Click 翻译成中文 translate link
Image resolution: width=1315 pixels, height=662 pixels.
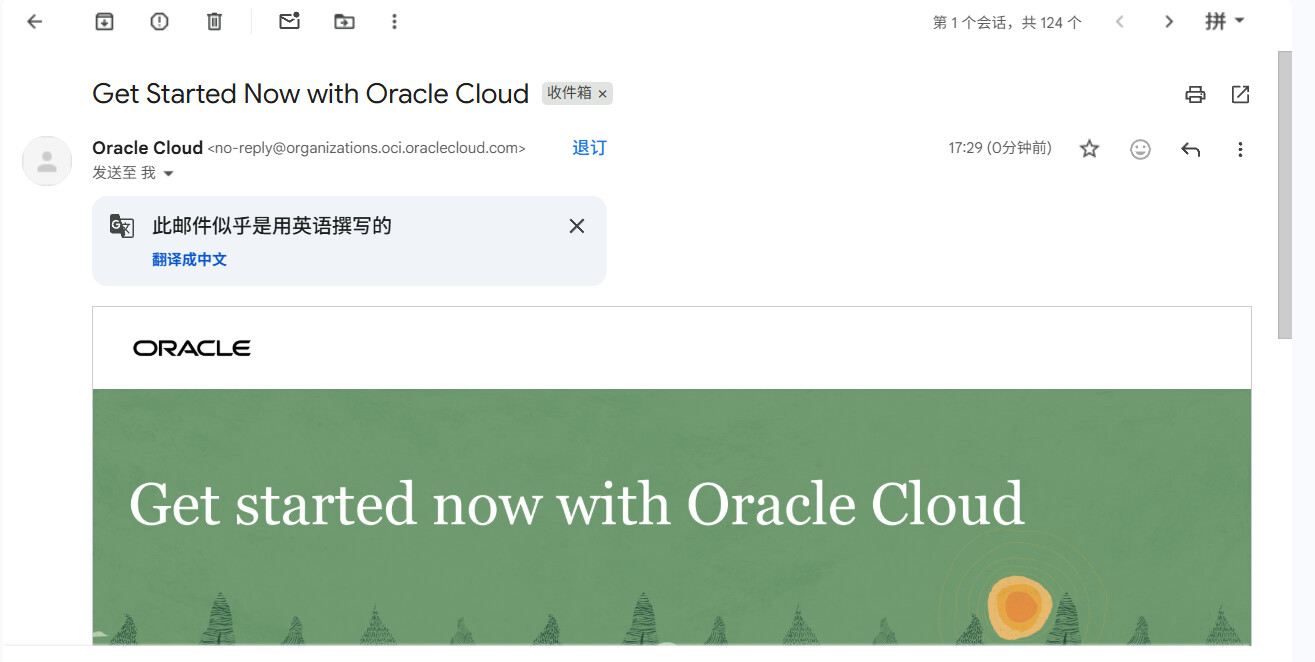(190, 260)
